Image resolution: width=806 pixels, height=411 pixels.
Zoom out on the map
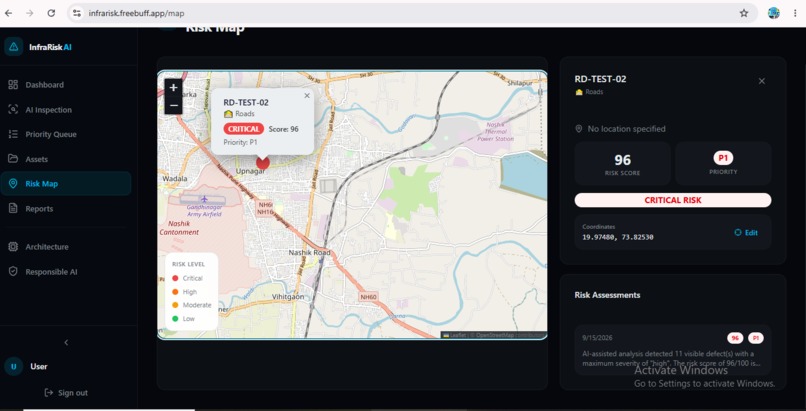pos(173,105)
